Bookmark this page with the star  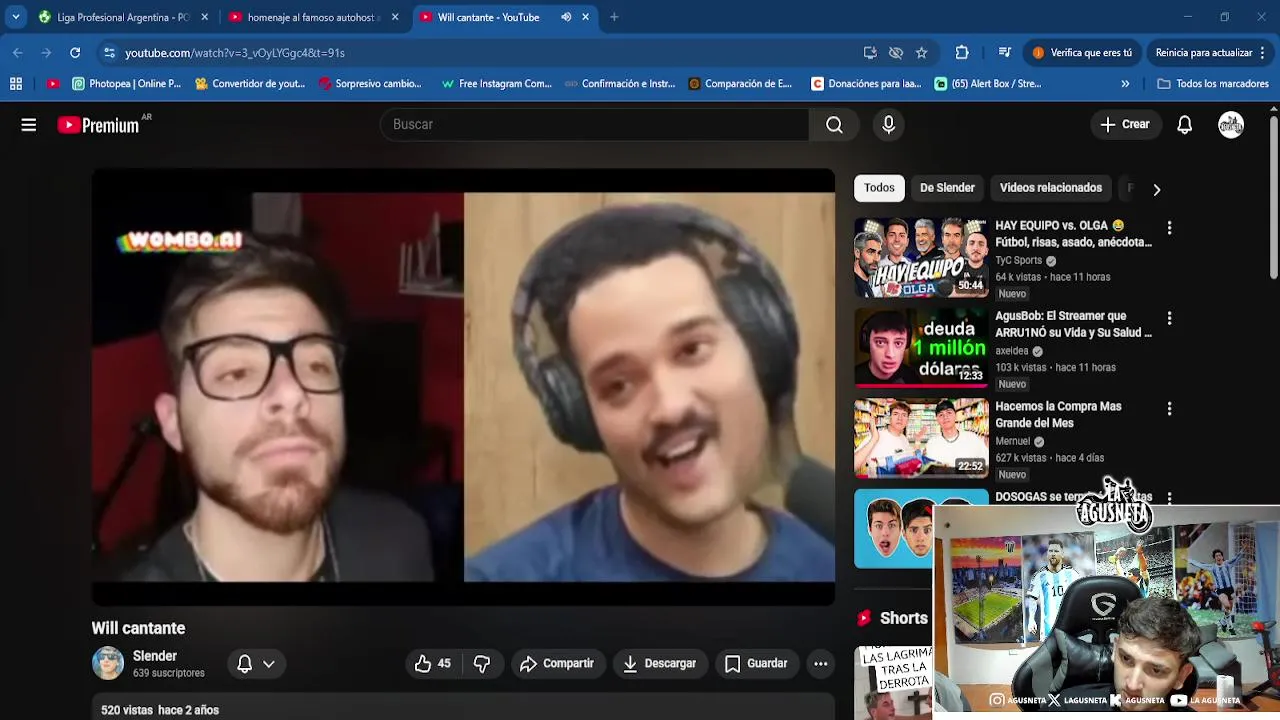point(921,53)
